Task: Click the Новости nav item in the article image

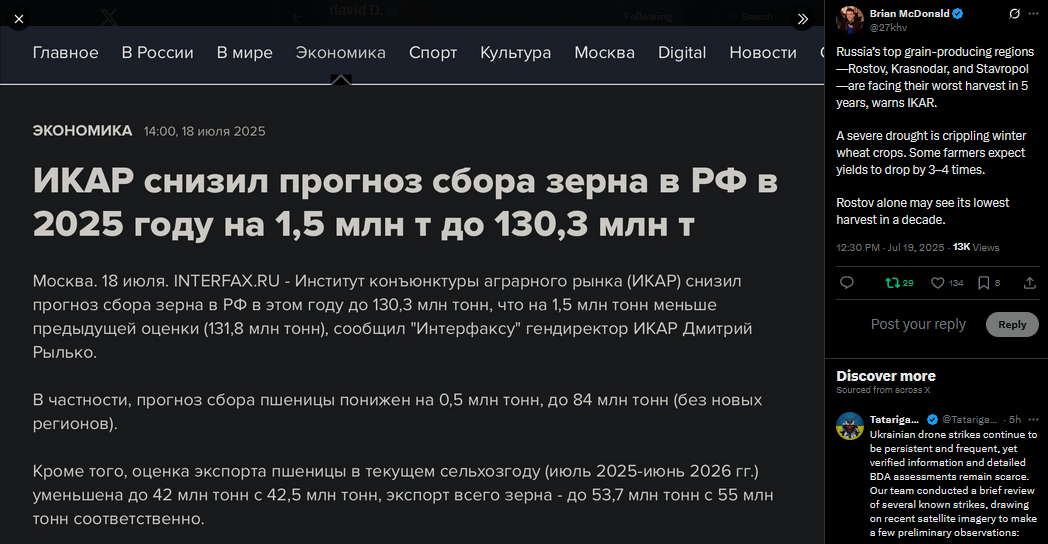Action: [763, 53]
